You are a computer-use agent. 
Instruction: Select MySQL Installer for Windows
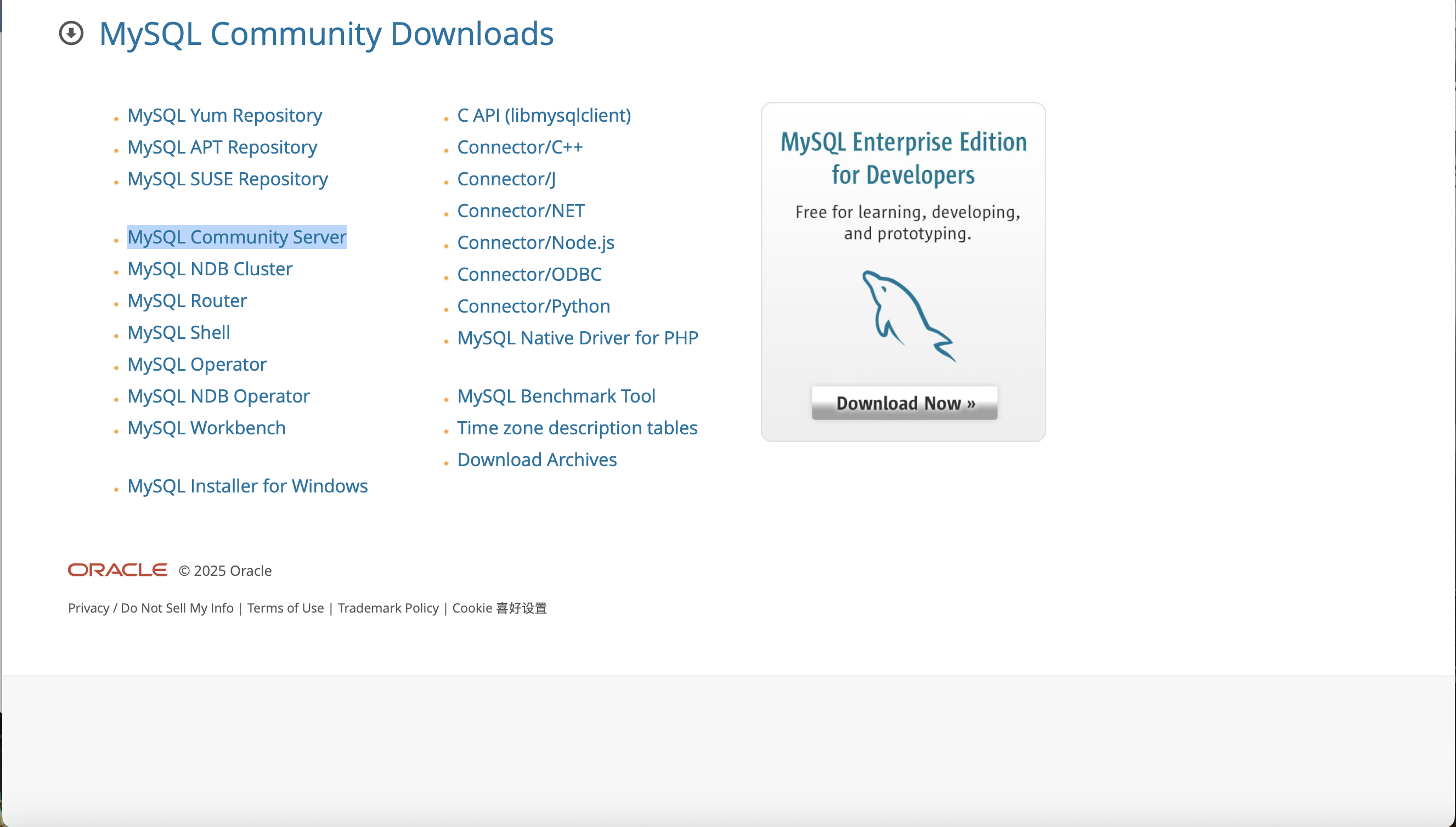247,486
